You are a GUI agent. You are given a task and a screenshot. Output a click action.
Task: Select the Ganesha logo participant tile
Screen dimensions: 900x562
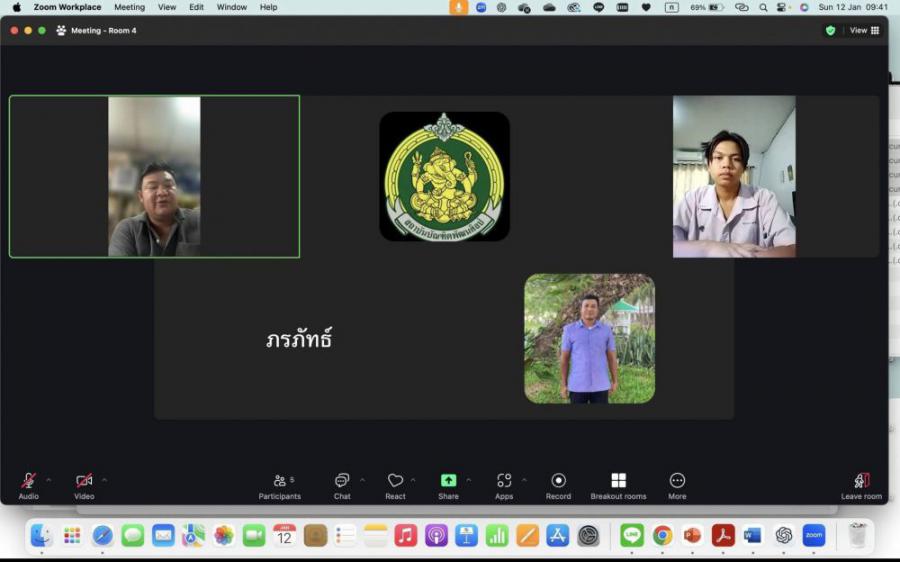coord(444,176)
